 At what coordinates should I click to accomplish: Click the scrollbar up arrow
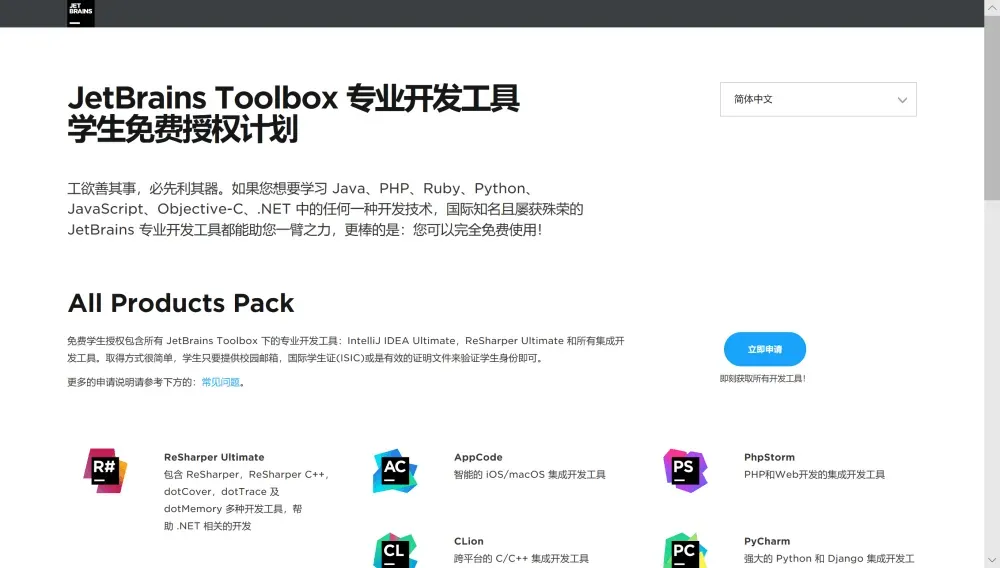tap(992, 7)
